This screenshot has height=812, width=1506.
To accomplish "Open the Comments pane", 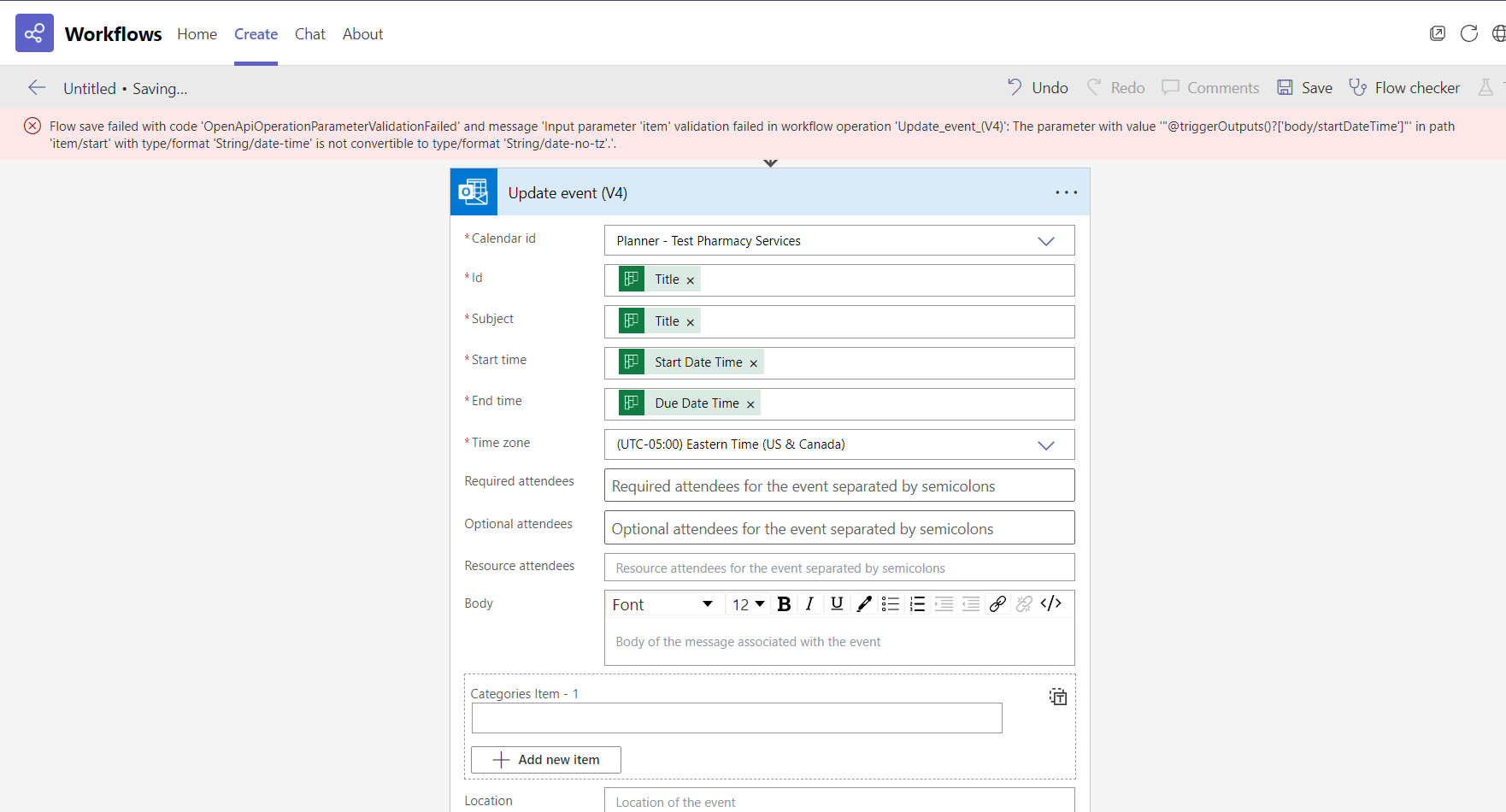I will [1210, 87].
